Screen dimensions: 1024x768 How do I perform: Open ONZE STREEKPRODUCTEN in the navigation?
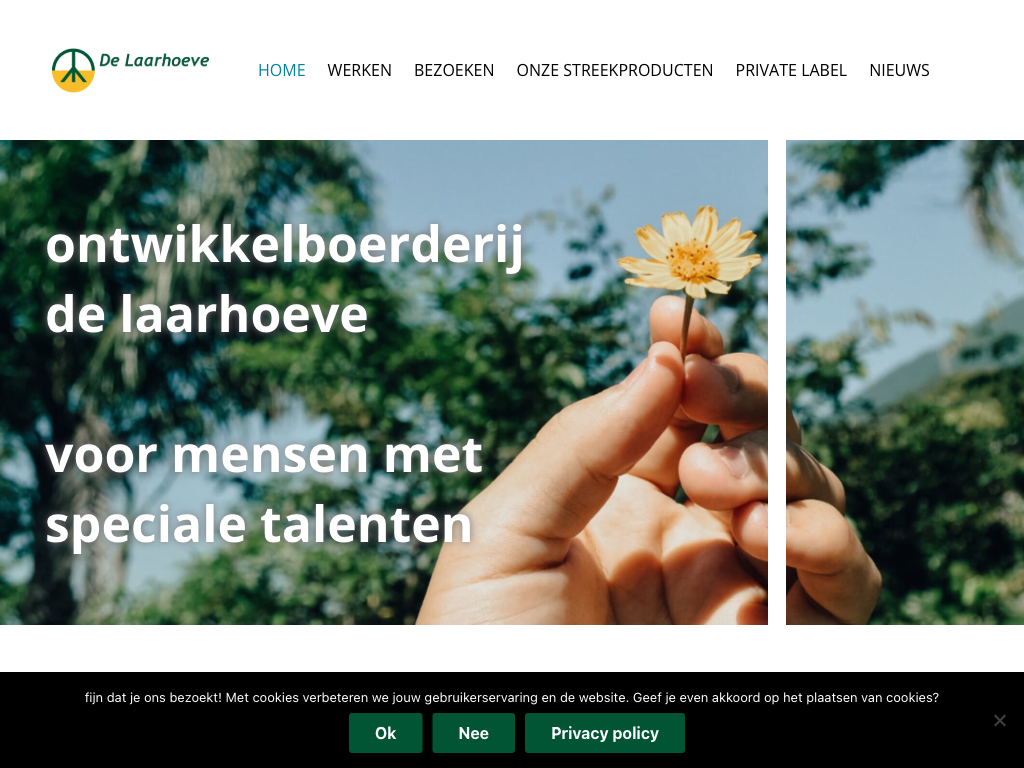coord(615,70)
